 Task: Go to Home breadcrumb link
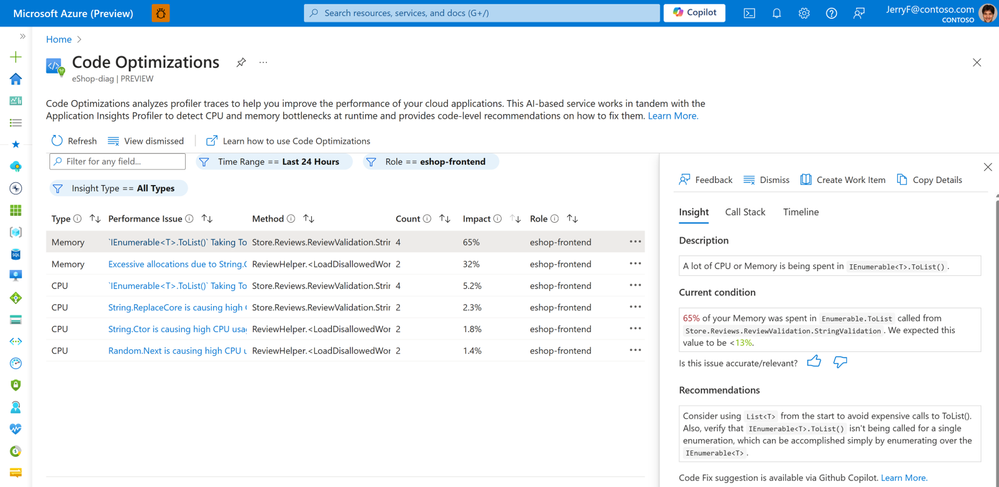(x=59, y=40)
